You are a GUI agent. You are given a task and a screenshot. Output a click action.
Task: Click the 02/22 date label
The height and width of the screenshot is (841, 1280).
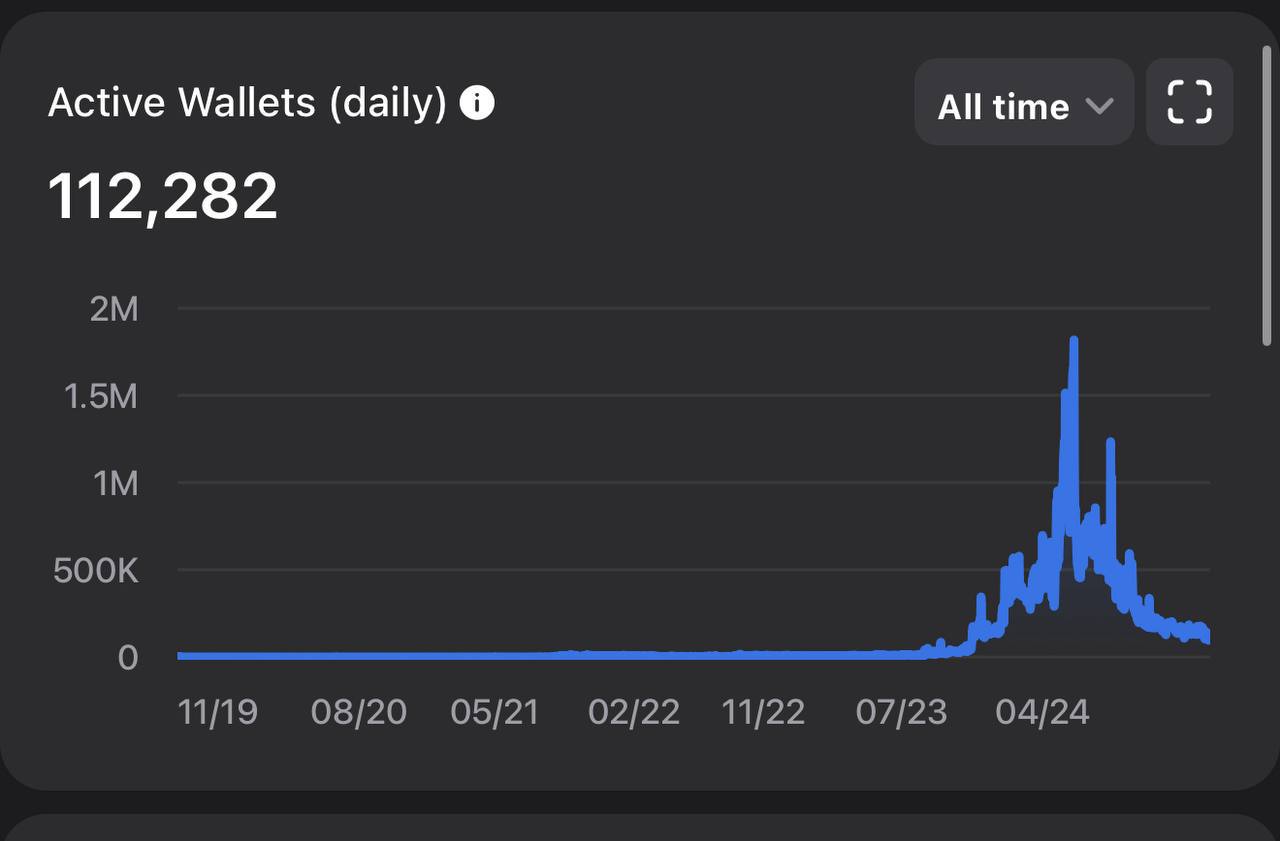pos(633,712)
